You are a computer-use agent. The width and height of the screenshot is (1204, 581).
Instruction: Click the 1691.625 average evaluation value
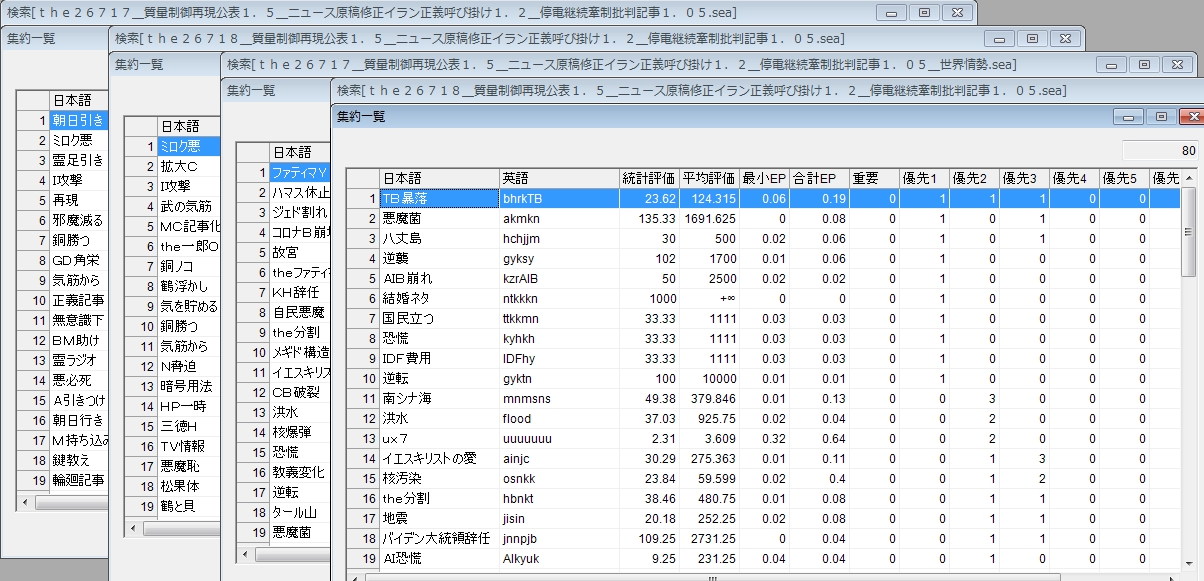(x=708, y=218)
